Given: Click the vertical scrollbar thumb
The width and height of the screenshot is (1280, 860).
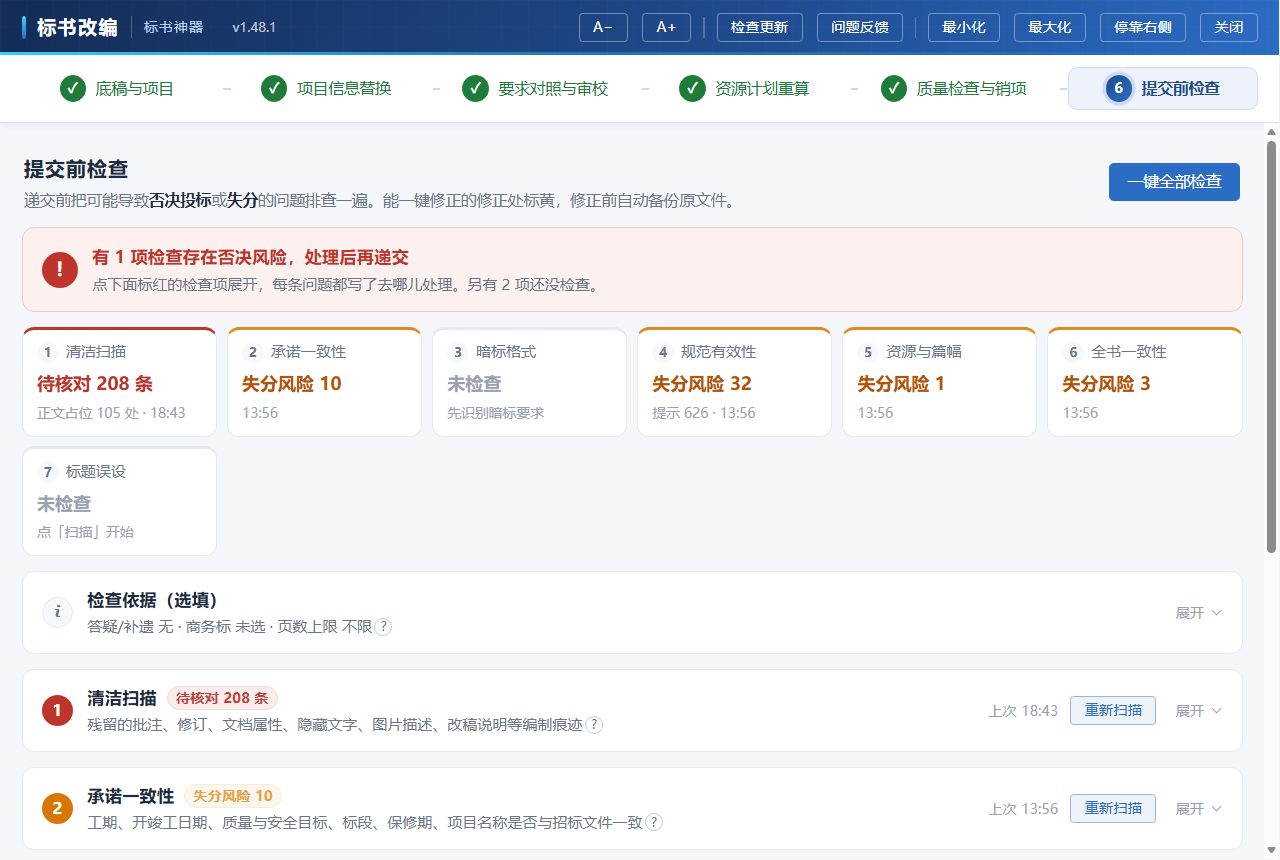Looking at the screenshot, I should [x=1272, y=346].
